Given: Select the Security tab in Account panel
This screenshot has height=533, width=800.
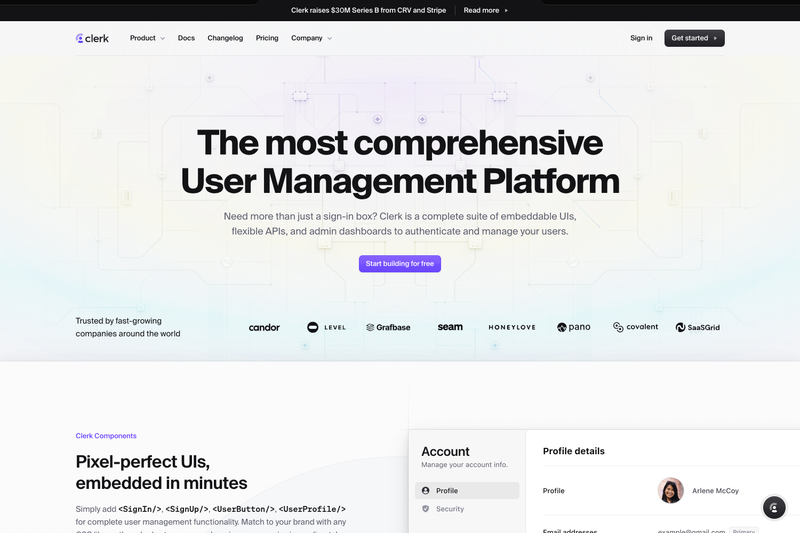Looking at the screenshot, I should (467, 509).
